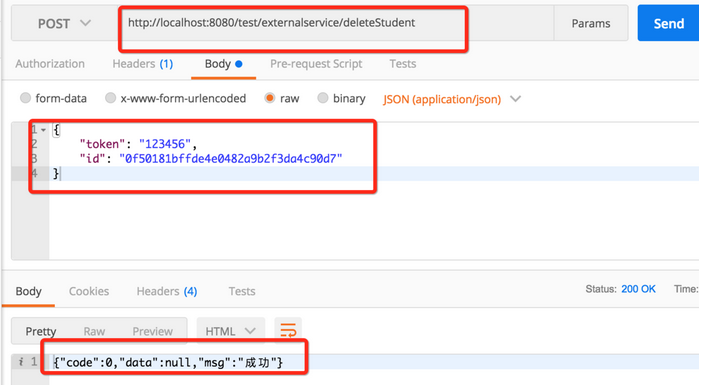Open the POST method dropdown
This screenshot has height=385, width=709.
64,24
